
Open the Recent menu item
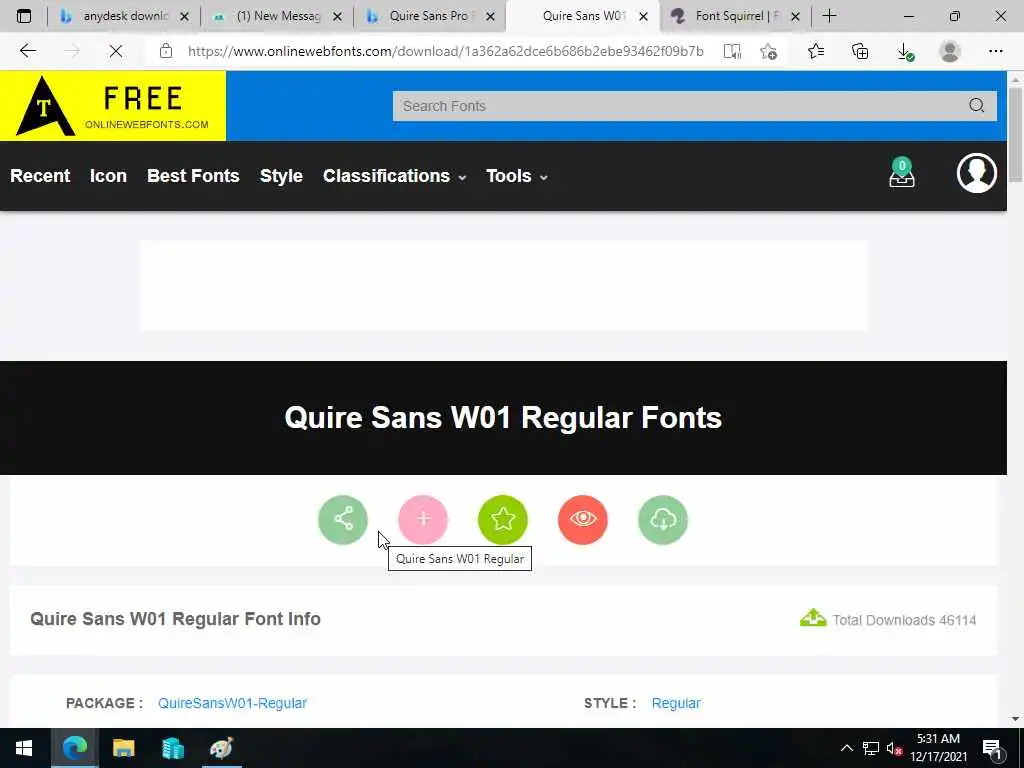[x=40, y=176]
